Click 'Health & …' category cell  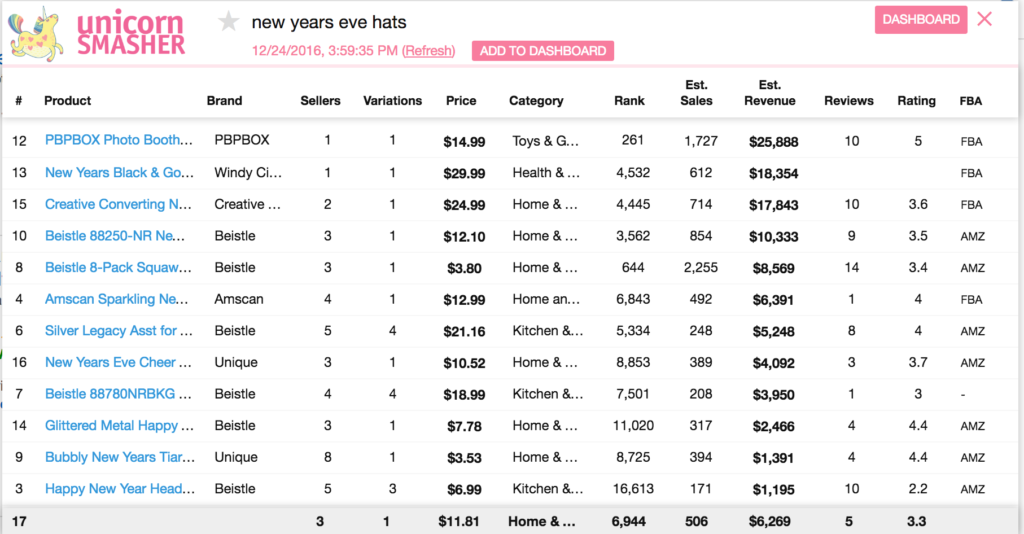[546, 172]
